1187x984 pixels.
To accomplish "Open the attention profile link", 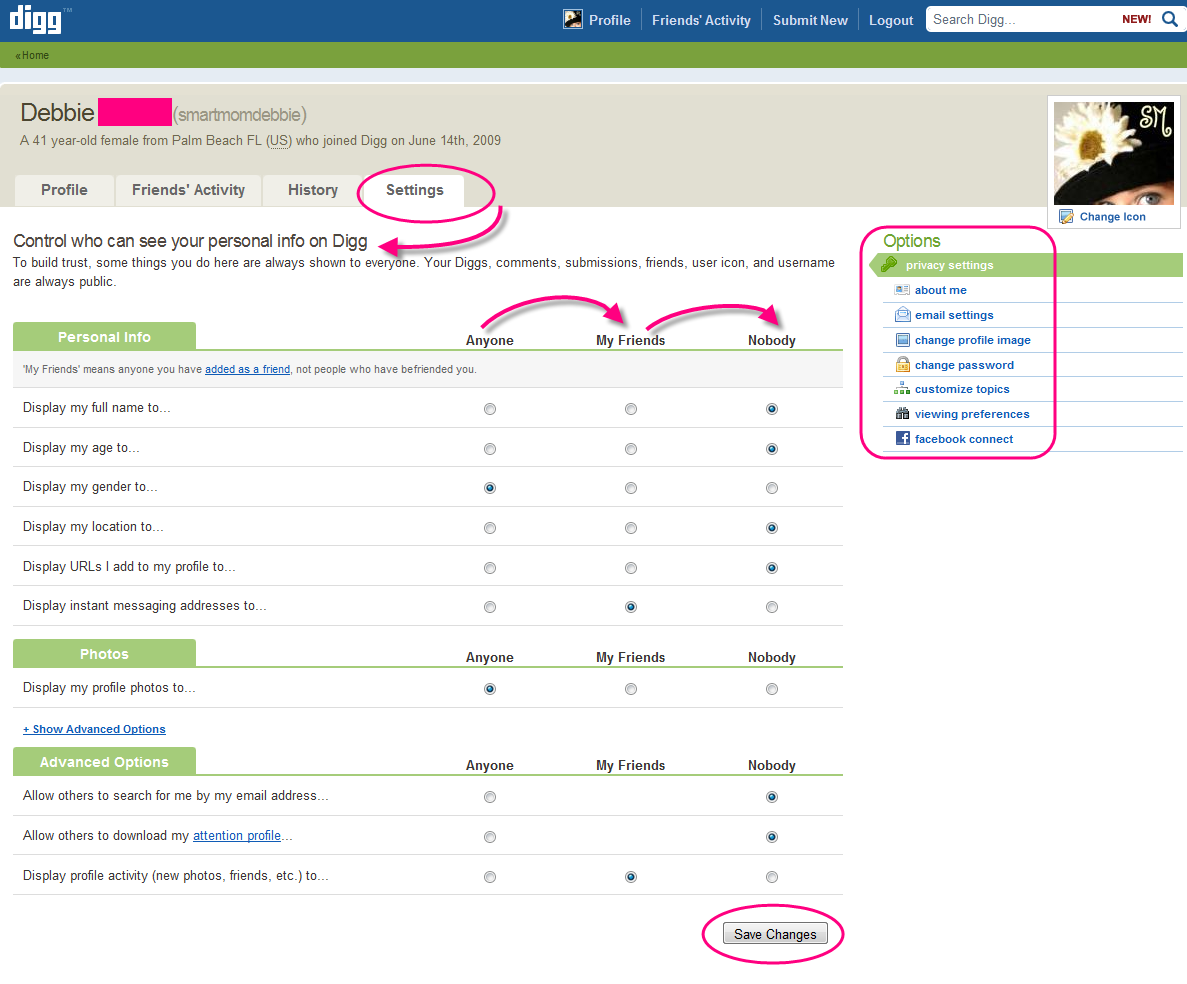I will point(236,836).
